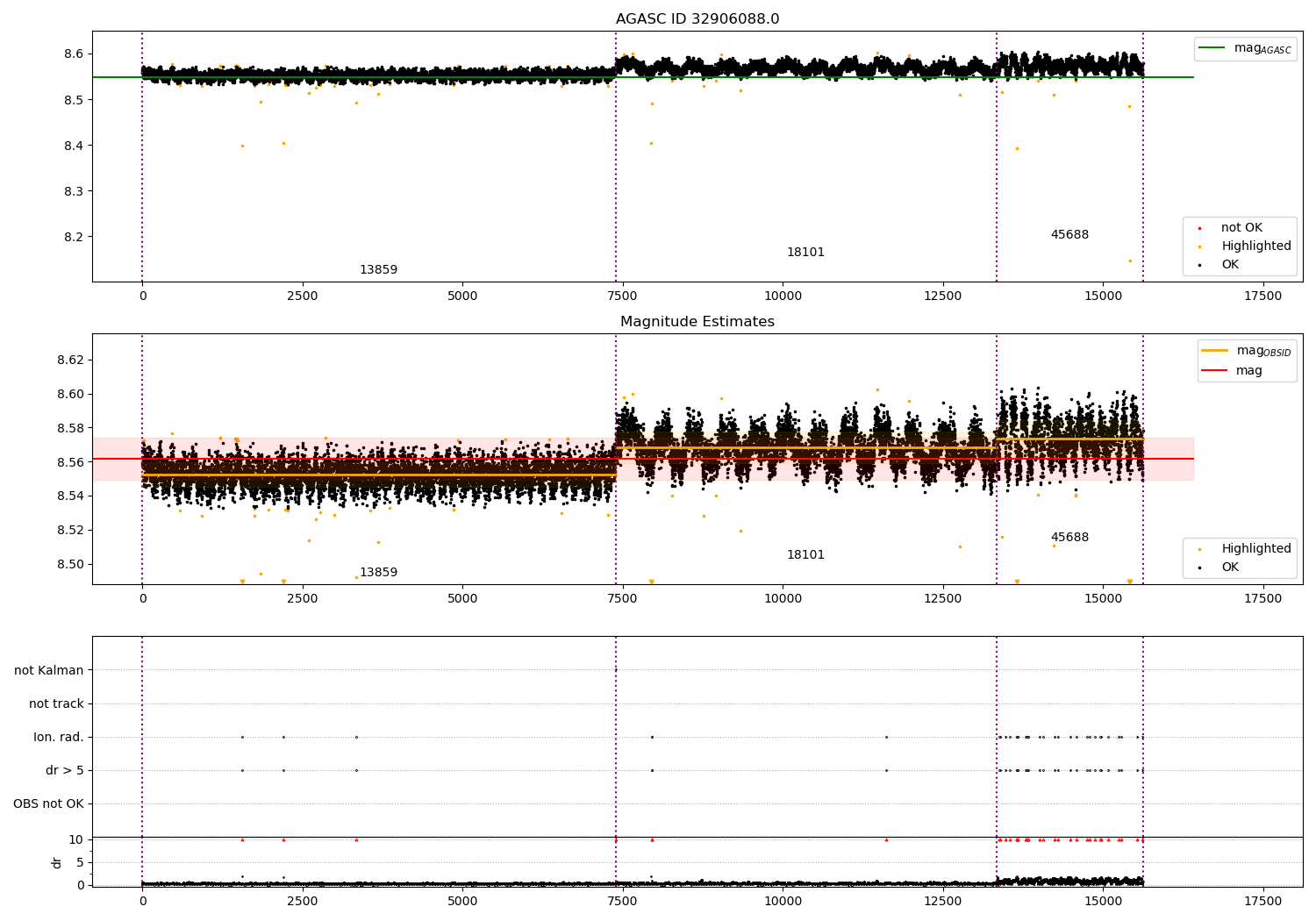Click the '18101' label in the middle panel
1316x921 pixels.
pyautogui.click(x=805, y=555)
